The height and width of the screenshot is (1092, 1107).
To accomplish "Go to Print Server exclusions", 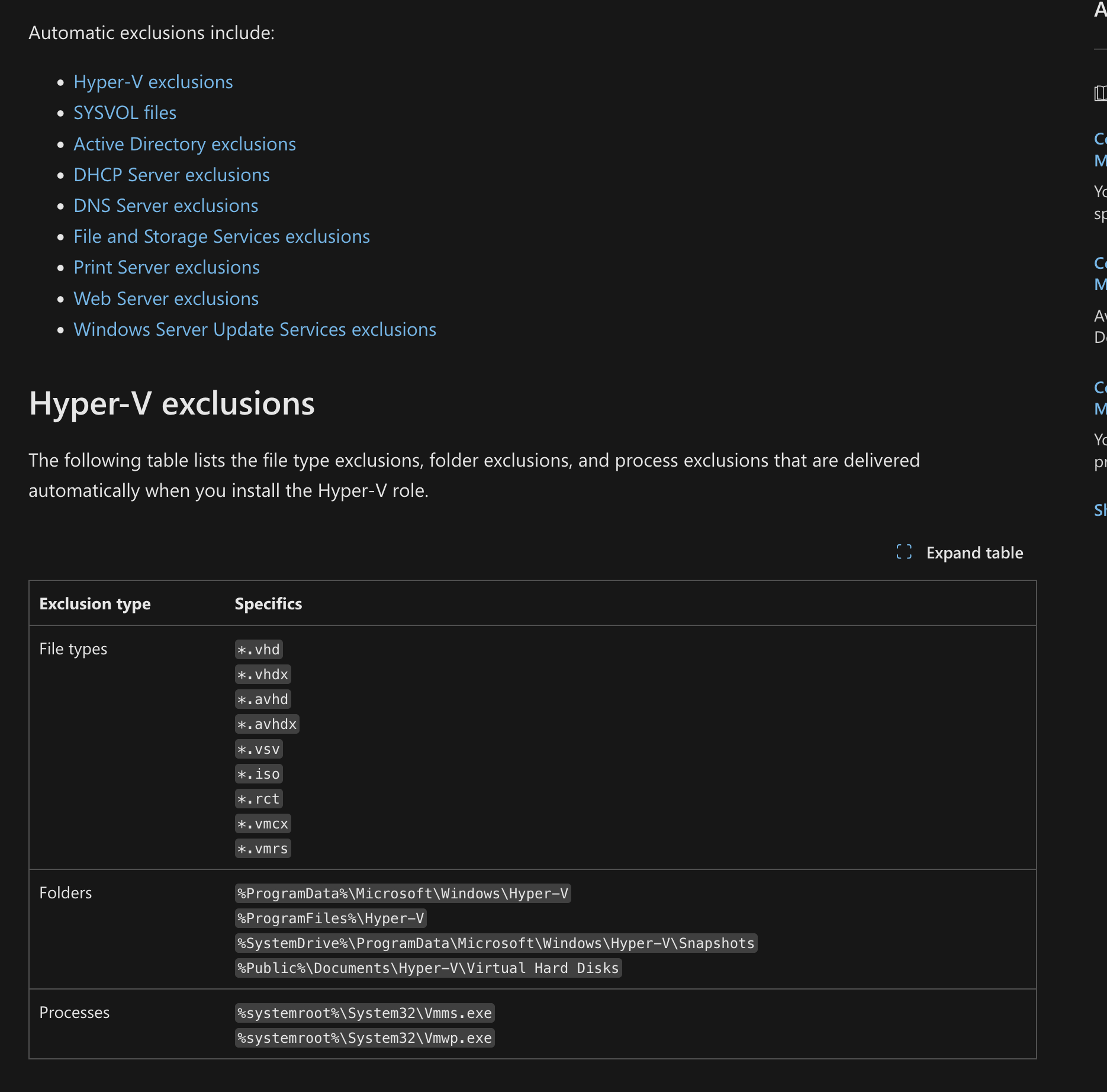I will tap(167, 267).
